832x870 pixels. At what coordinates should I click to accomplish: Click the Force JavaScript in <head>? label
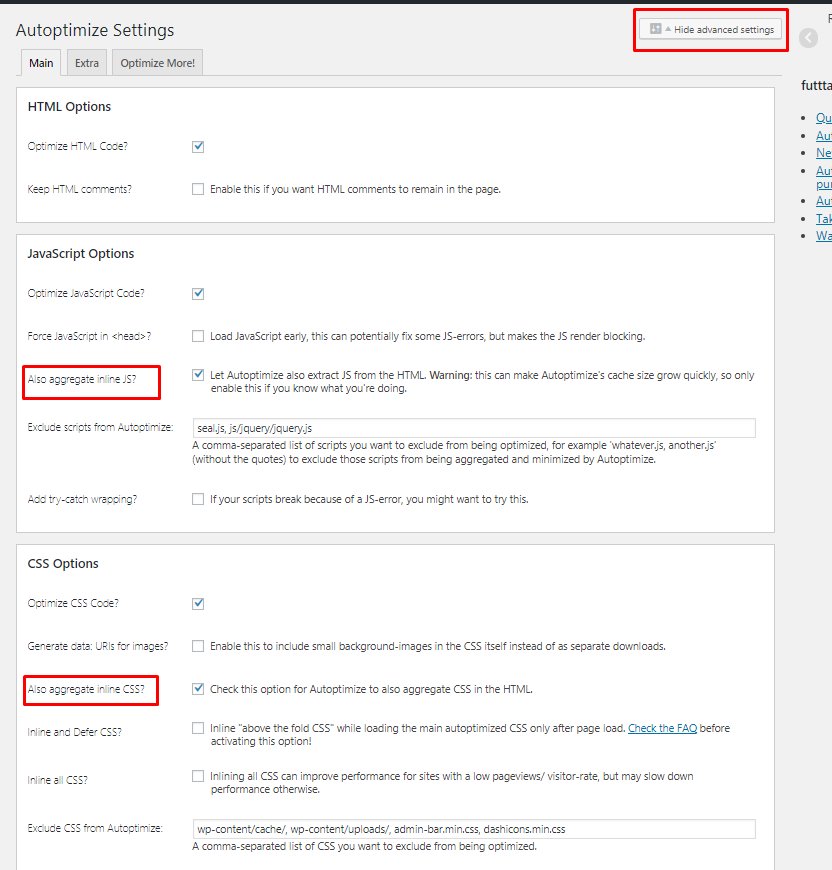[x=89, y=337]
